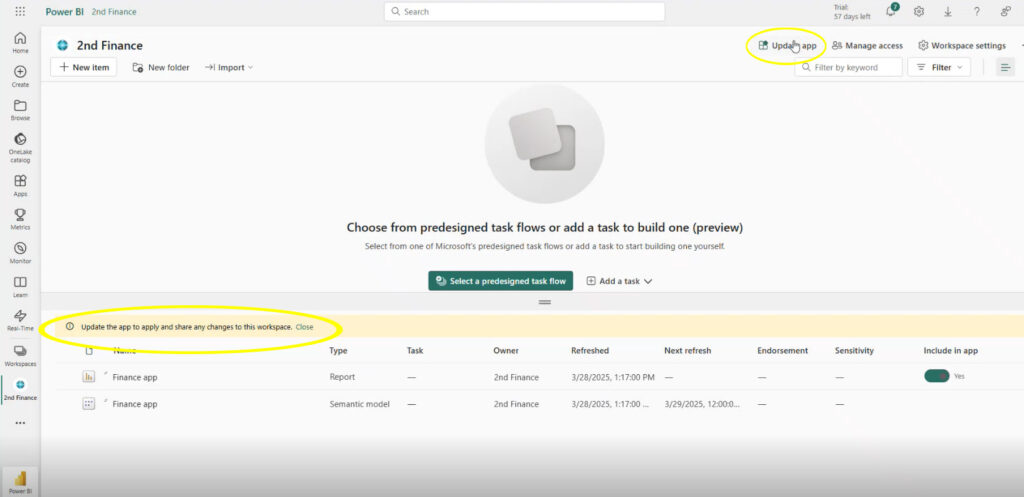Screen dimensions: 1024x497
Task: Open the more options ellipsis in sidebar
Action: [x=20, y=423]
